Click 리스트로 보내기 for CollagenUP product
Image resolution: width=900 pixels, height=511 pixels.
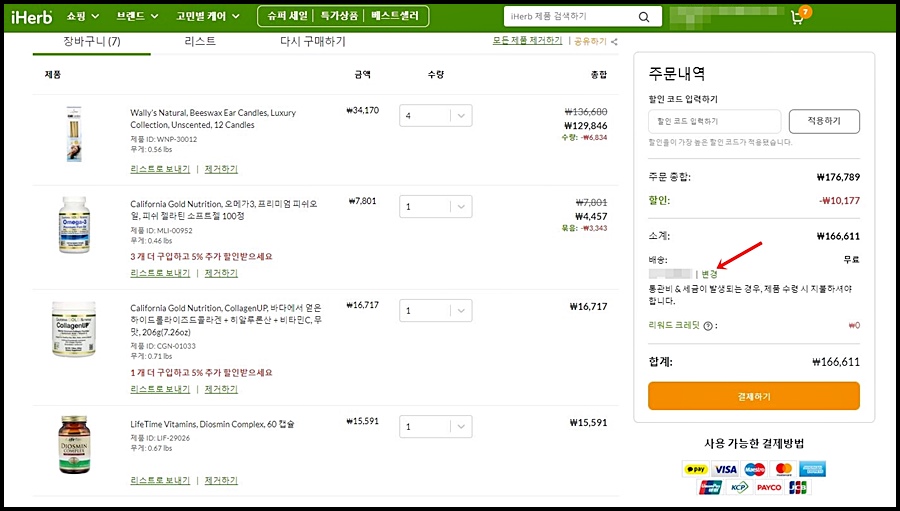(160, 389)
